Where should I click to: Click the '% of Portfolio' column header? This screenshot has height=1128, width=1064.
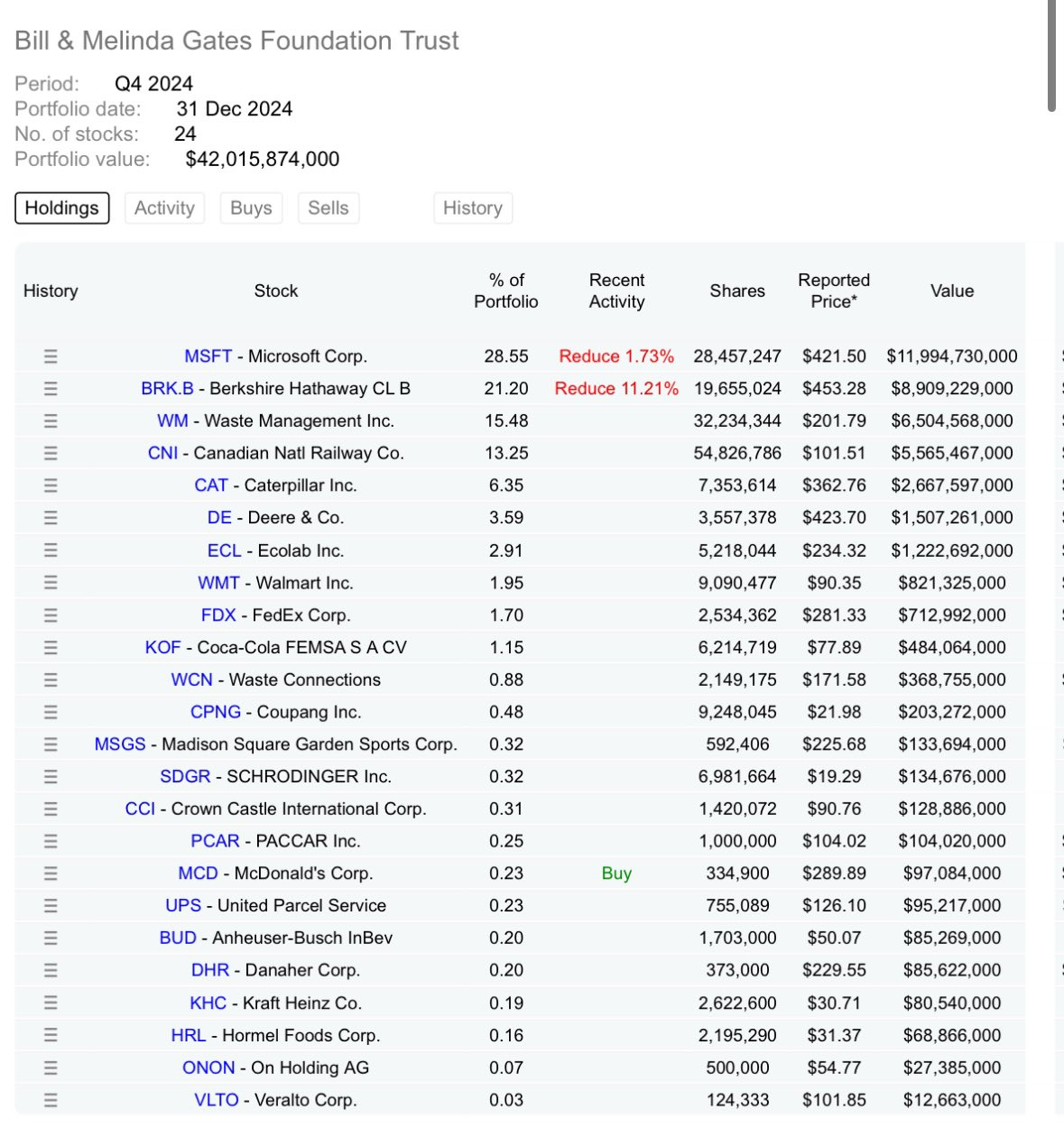[x=506, y=291]
